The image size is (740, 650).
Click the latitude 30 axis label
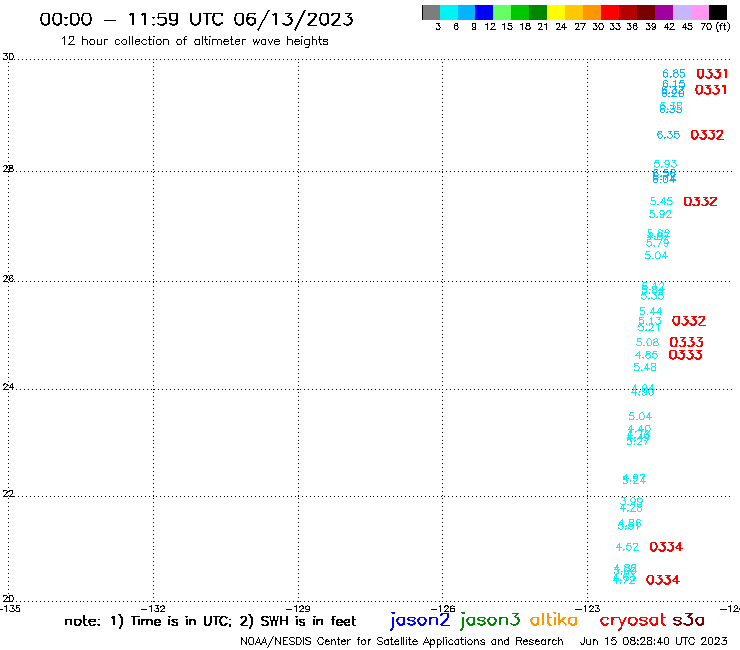(x=8, y=57)
